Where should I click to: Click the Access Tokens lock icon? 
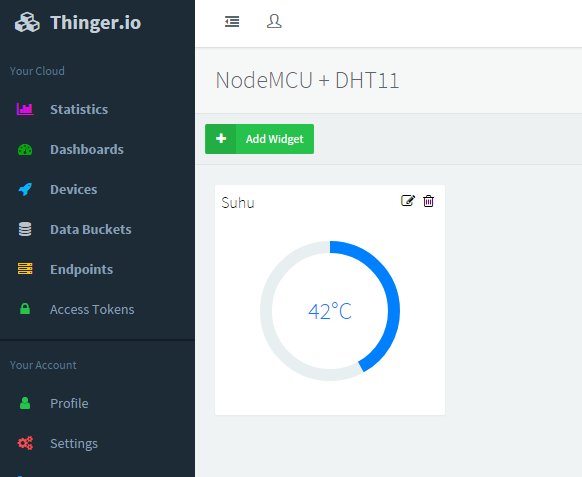[x=25, y=309]
